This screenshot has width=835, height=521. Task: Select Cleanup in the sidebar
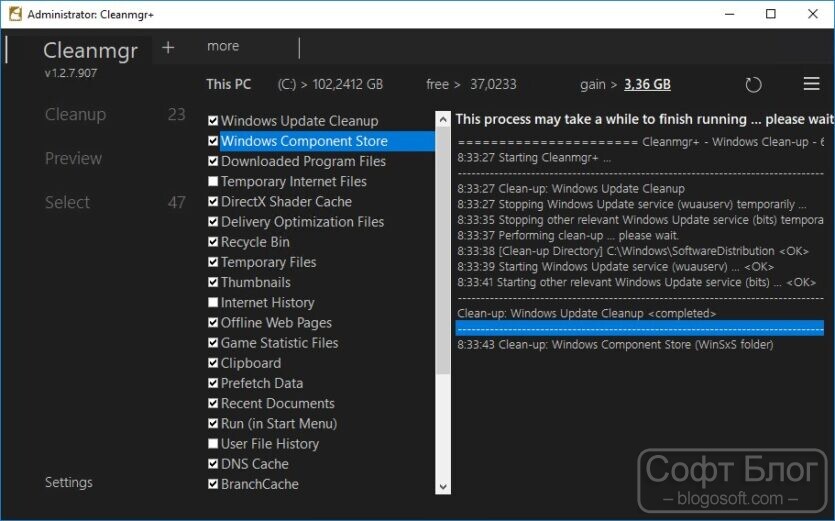pos(75,115)
